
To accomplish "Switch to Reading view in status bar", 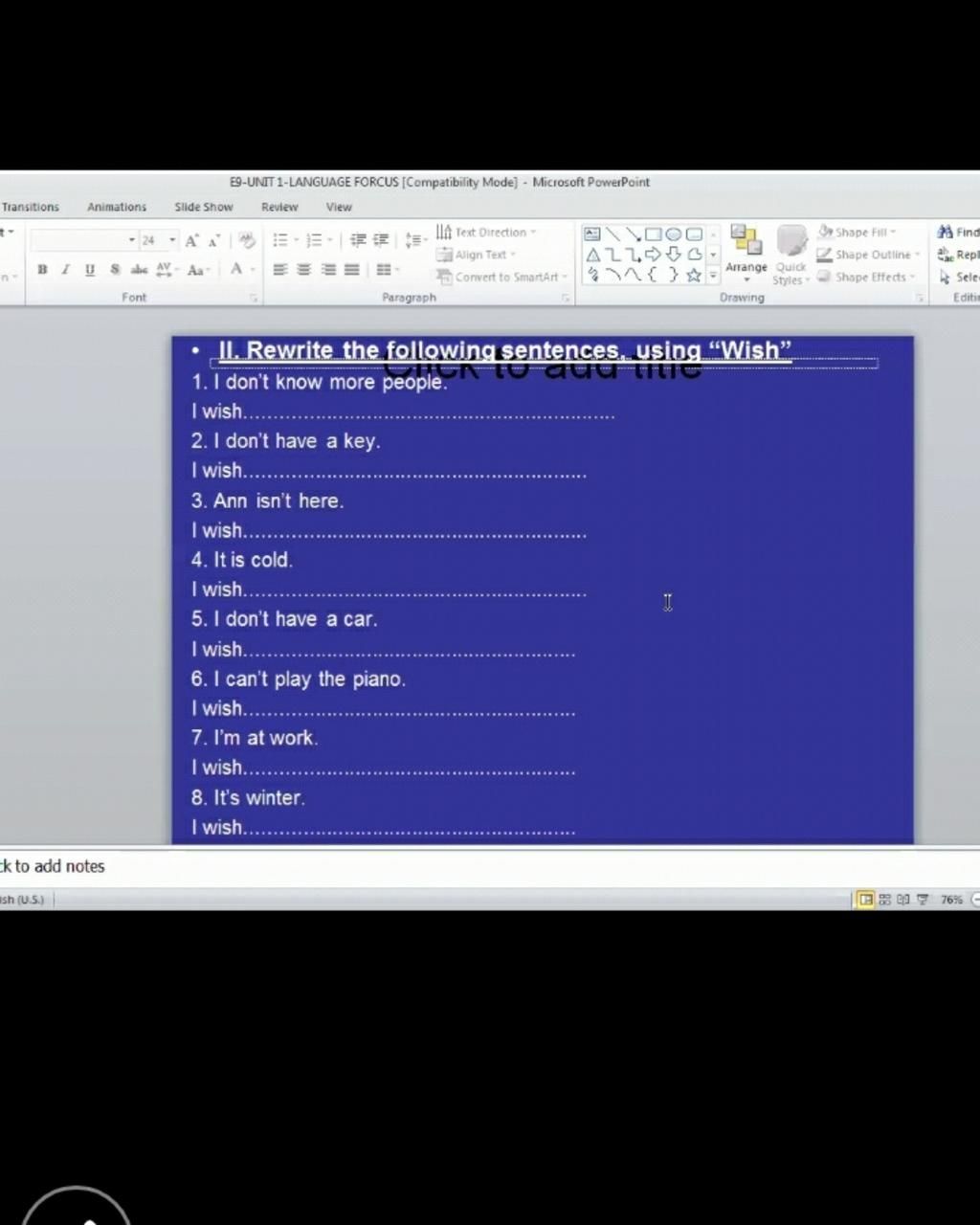I will (903, 900).
